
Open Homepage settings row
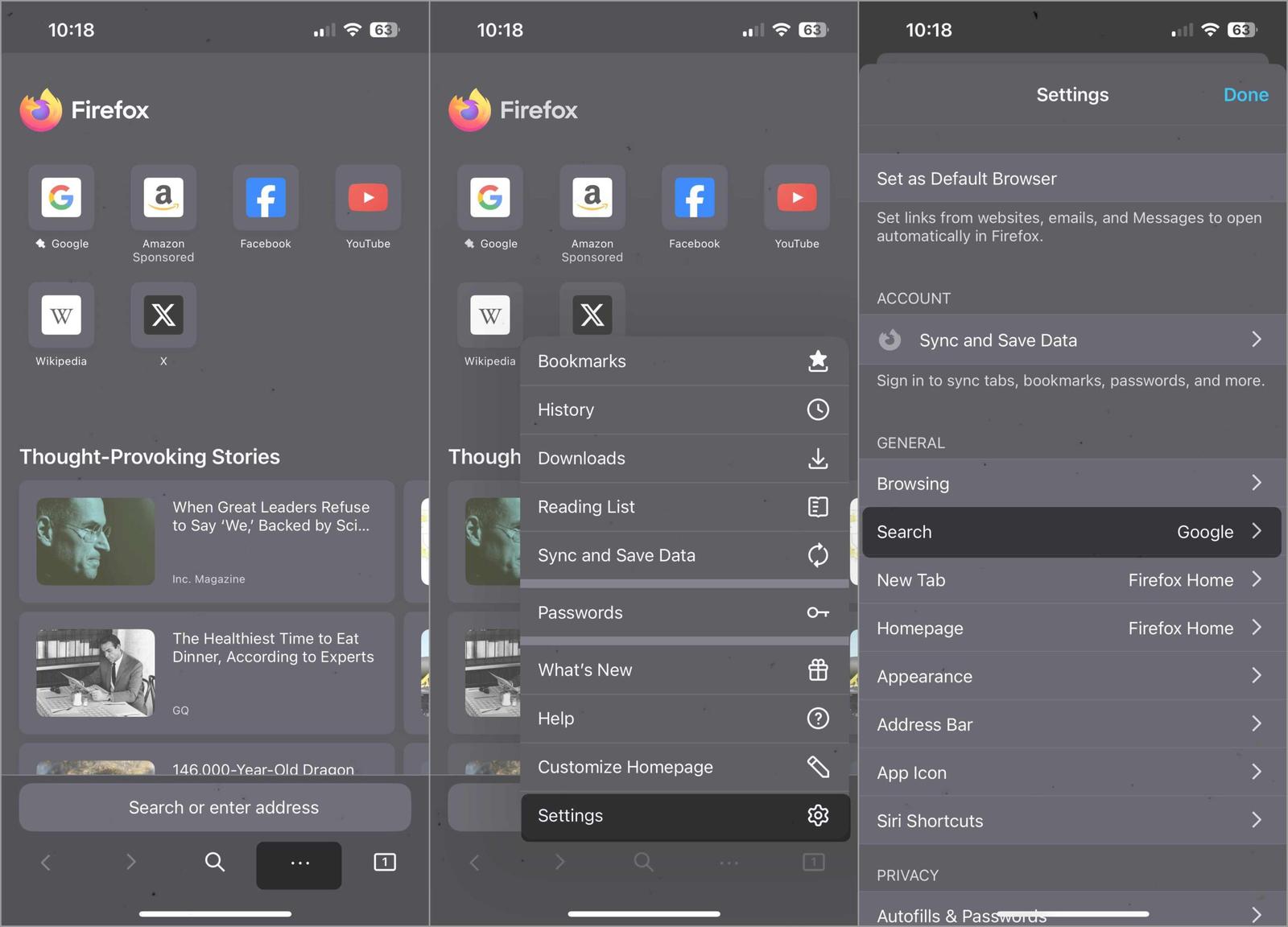click(x=1073, y=628)
